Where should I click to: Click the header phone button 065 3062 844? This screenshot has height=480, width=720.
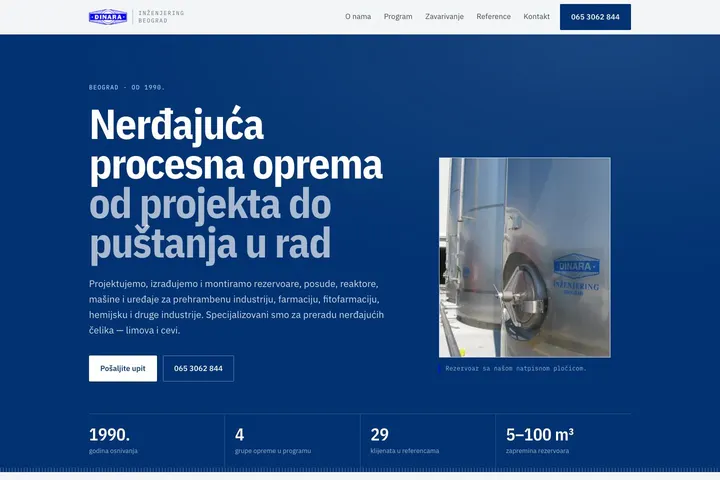[x=595, y=17]
